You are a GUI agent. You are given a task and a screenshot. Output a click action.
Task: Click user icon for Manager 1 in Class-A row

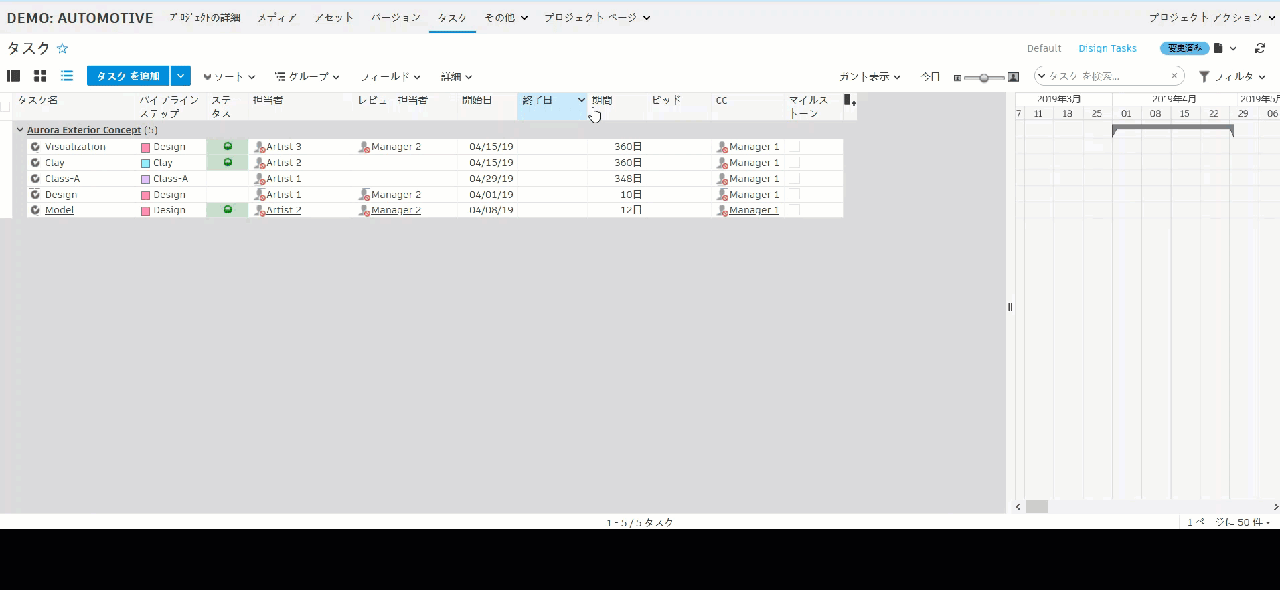pyautogui.click(x=722, y=179)
